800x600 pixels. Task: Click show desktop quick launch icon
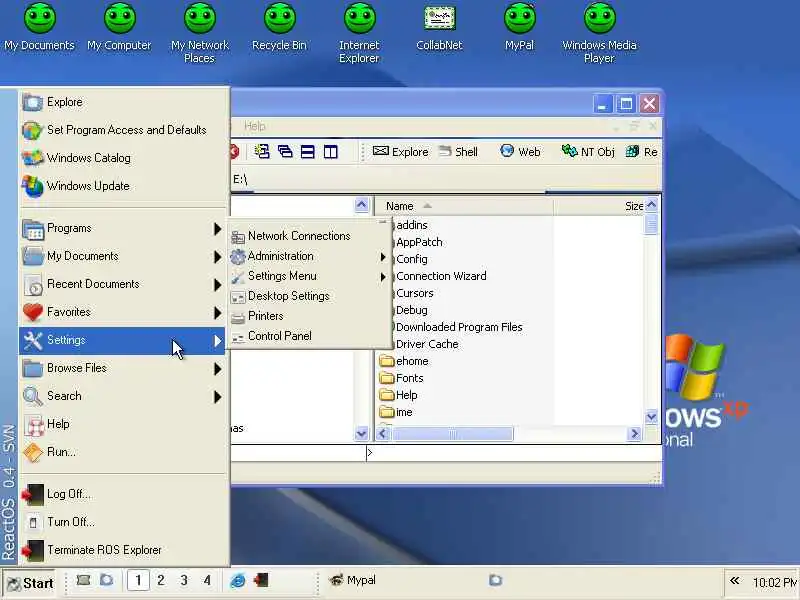pyautogui.click(x=83, y=581)
